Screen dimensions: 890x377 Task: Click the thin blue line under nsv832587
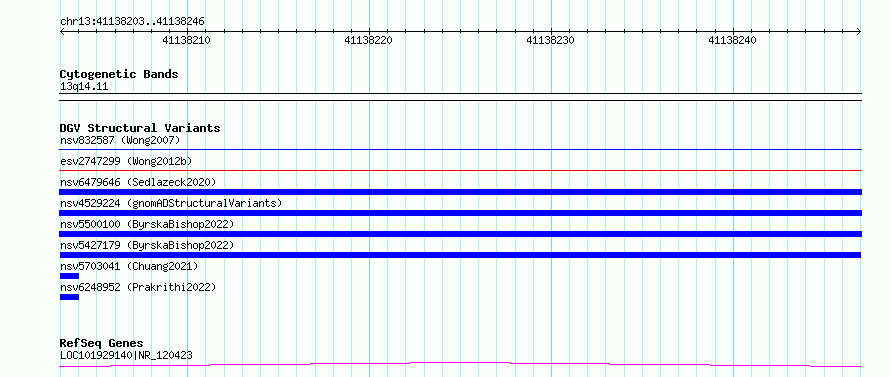click(x=460, y=149)
